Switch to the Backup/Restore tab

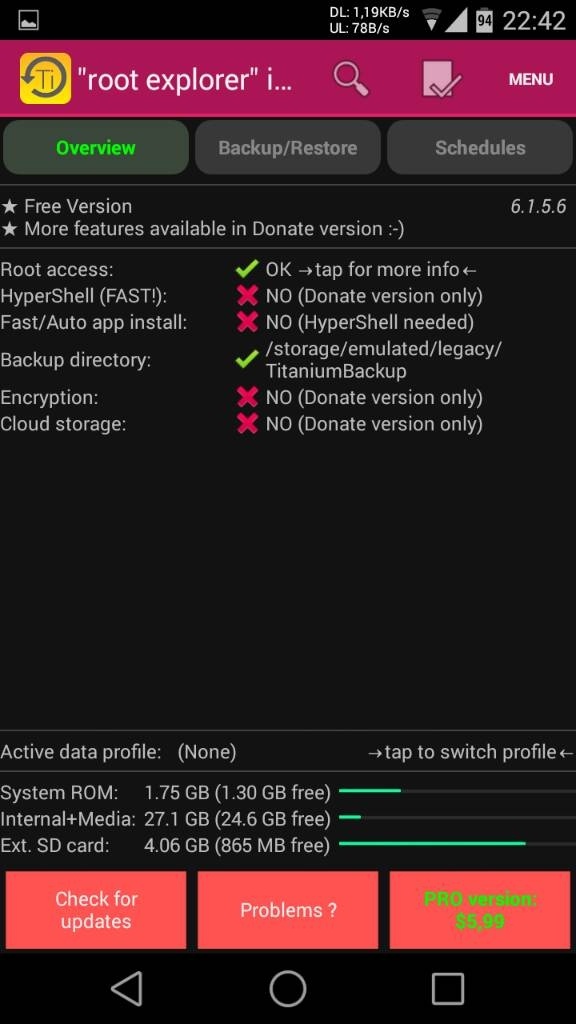pos(287,148)
